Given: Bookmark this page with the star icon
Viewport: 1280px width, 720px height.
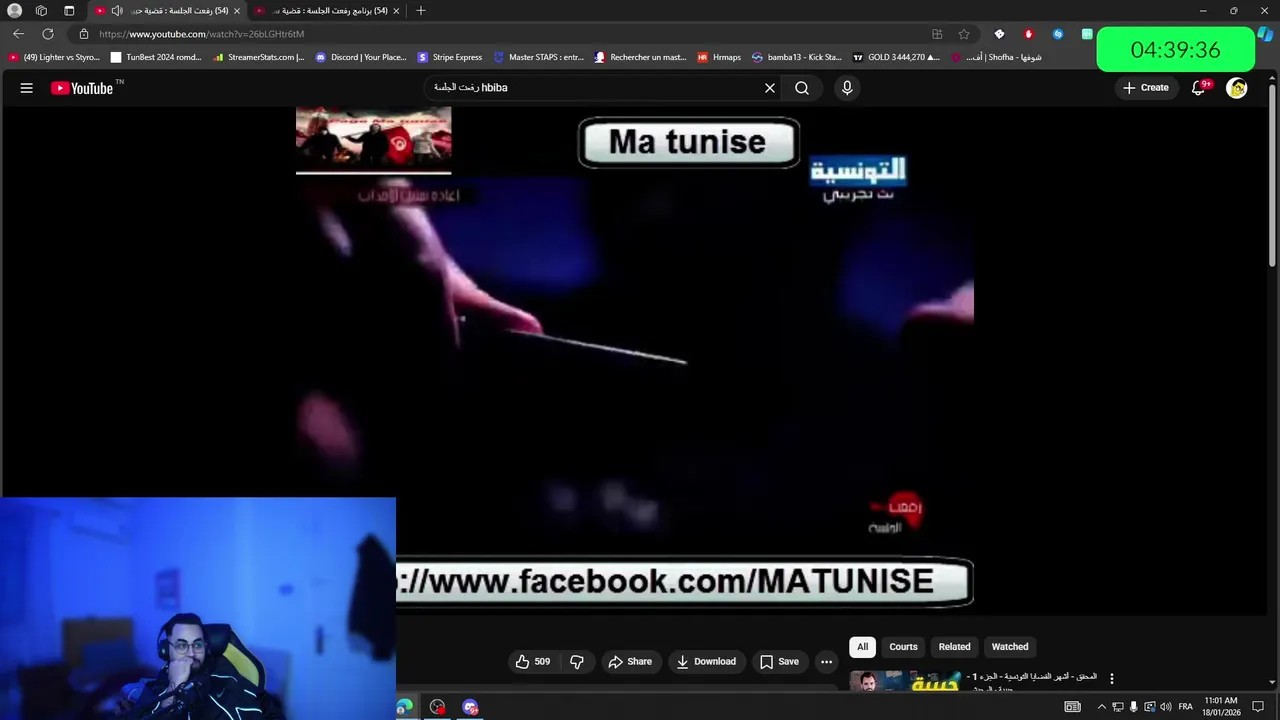Looking at the screenshot, I should pos(964,34).
